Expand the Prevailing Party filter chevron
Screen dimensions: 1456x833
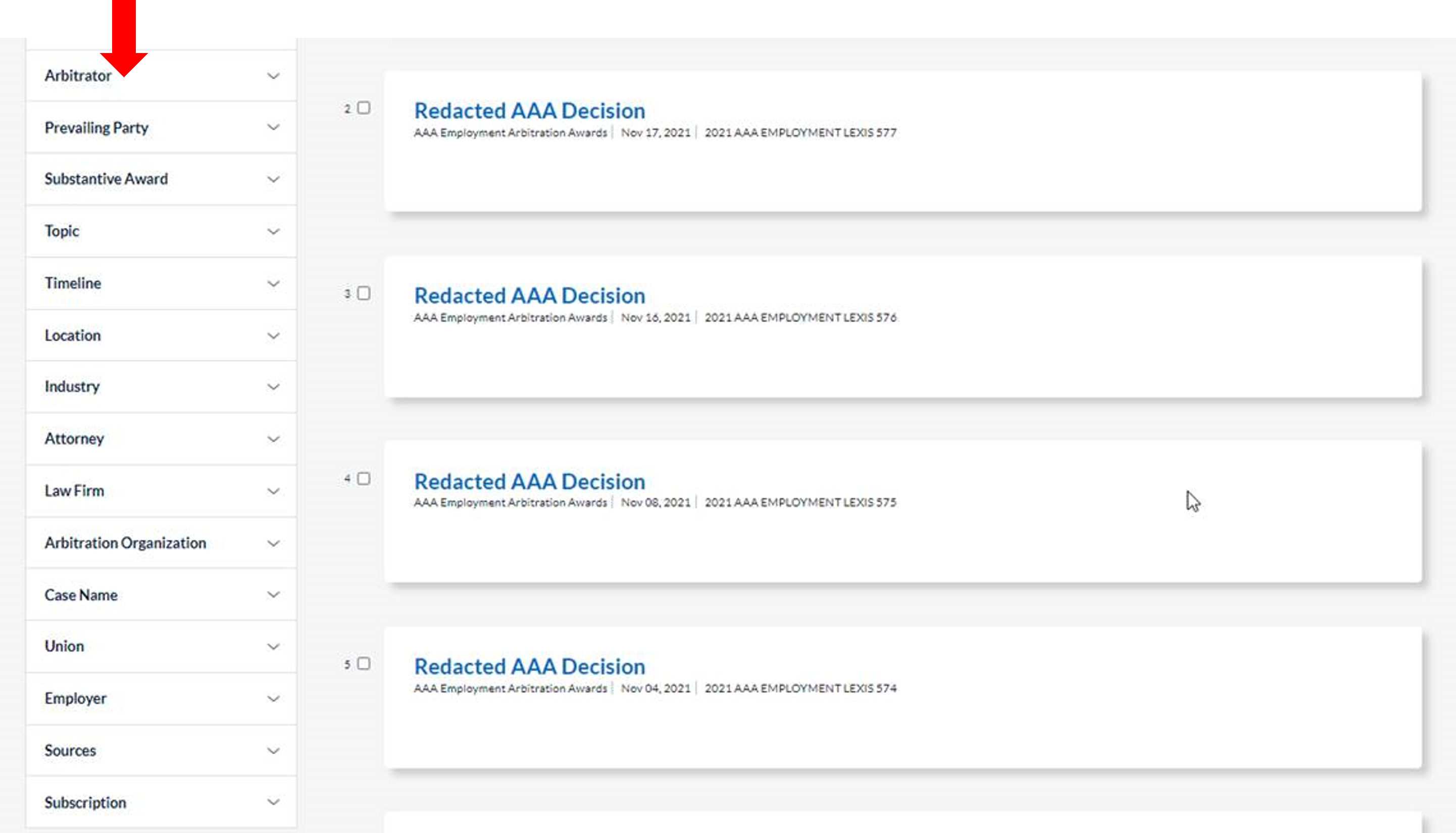click(x=273, y=127)
